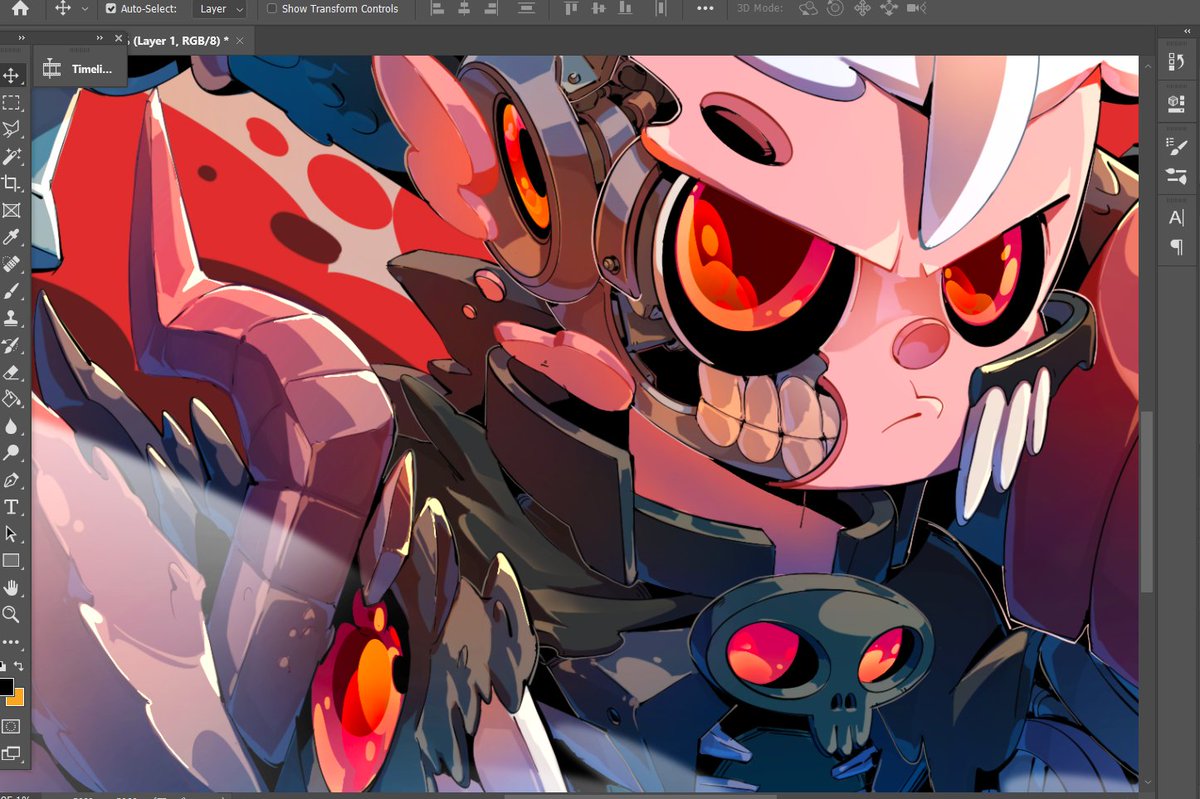Select the Hand tool
This screenshot has height=799, width=1200.
click(11, 588)
